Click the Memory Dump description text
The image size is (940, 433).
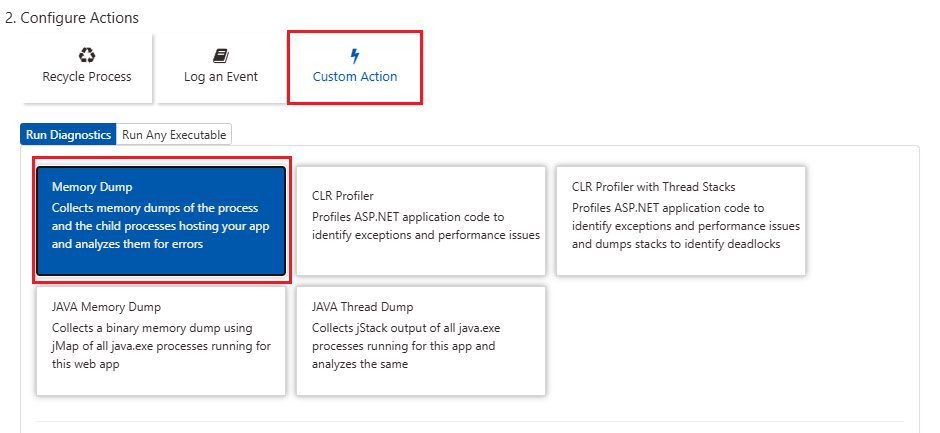[x=161, y=226]
